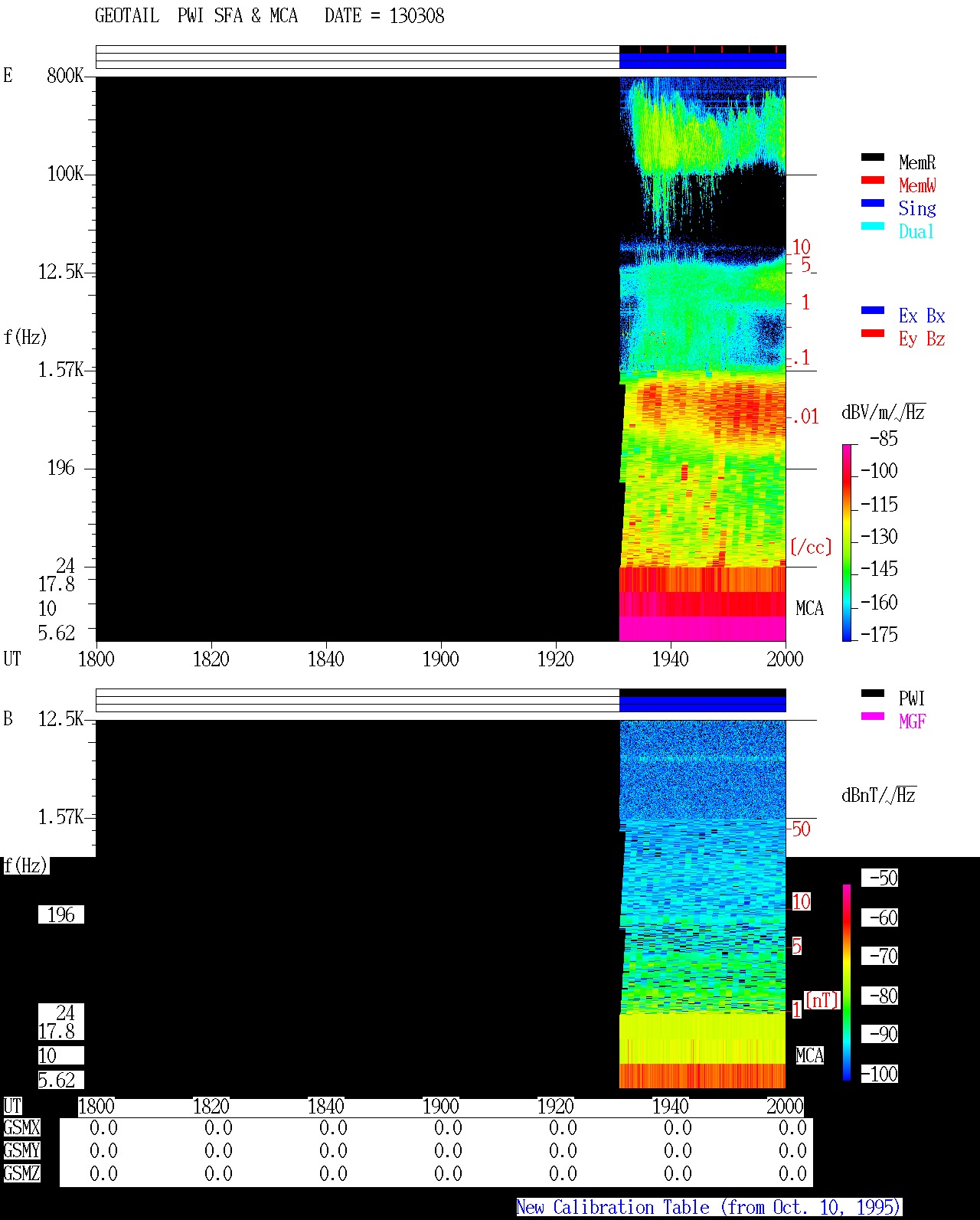Click the dBnT magnetic field color scale bar

[x=847, y=983]
